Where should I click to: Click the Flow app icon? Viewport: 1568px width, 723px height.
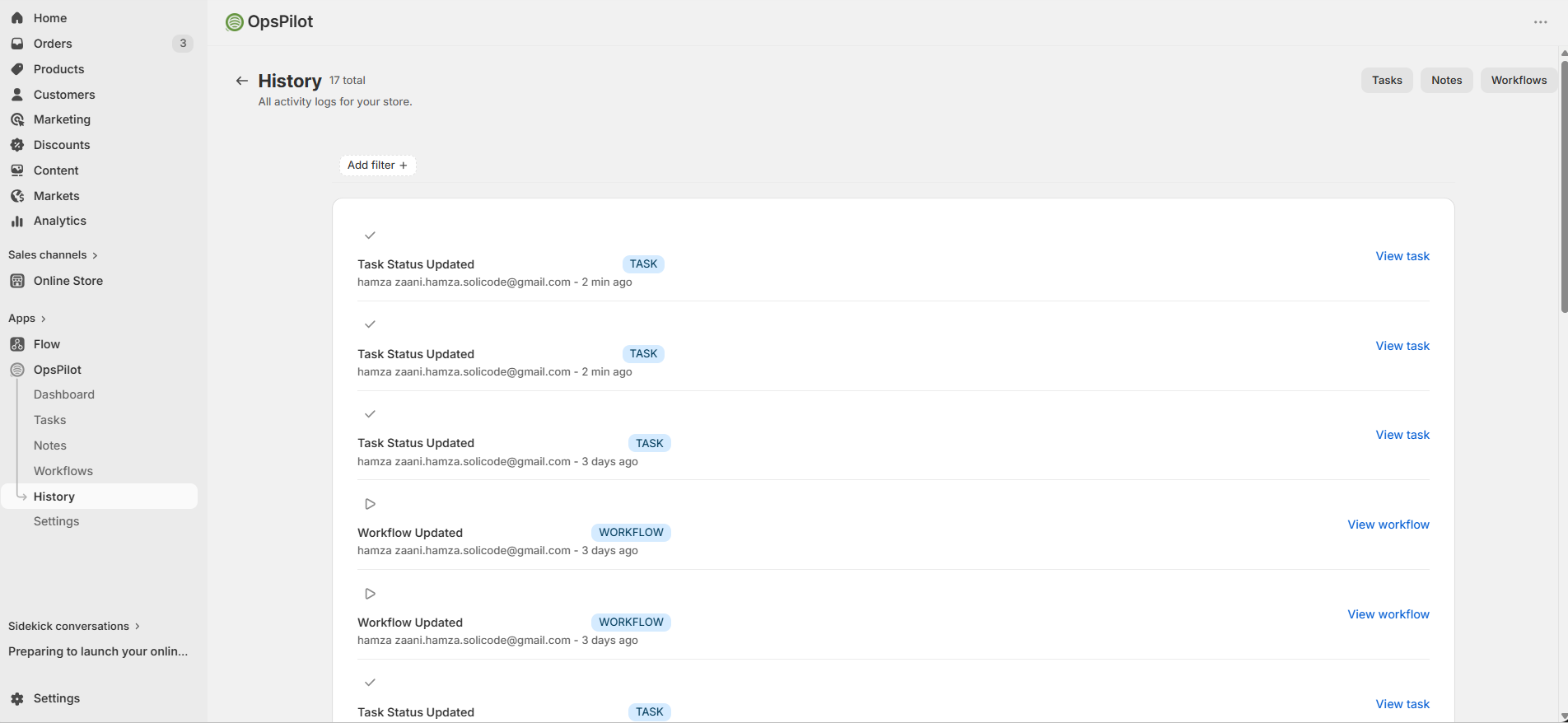[17, 344]
